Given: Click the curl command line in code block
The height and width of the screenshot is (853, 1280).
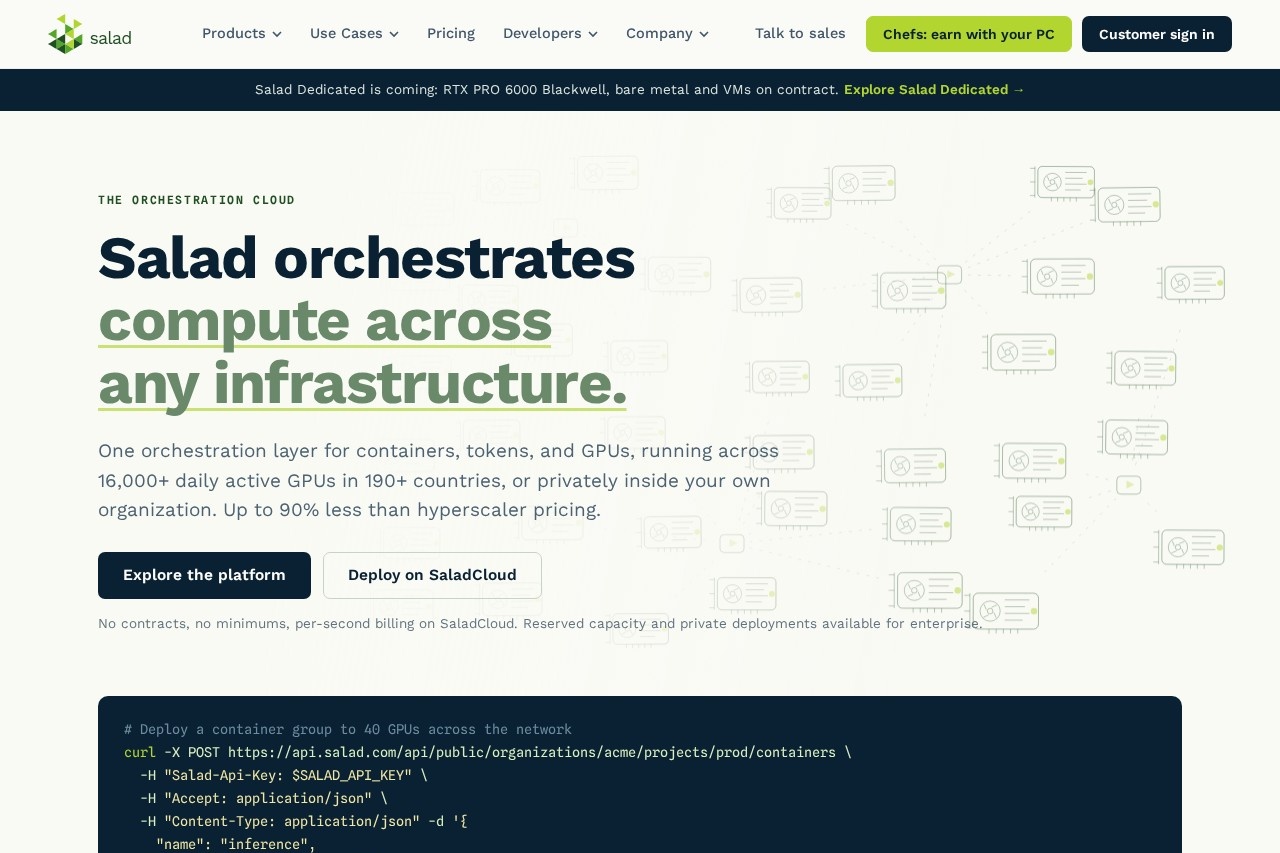Looking at the screenshot, I should (x=488, y=752).
